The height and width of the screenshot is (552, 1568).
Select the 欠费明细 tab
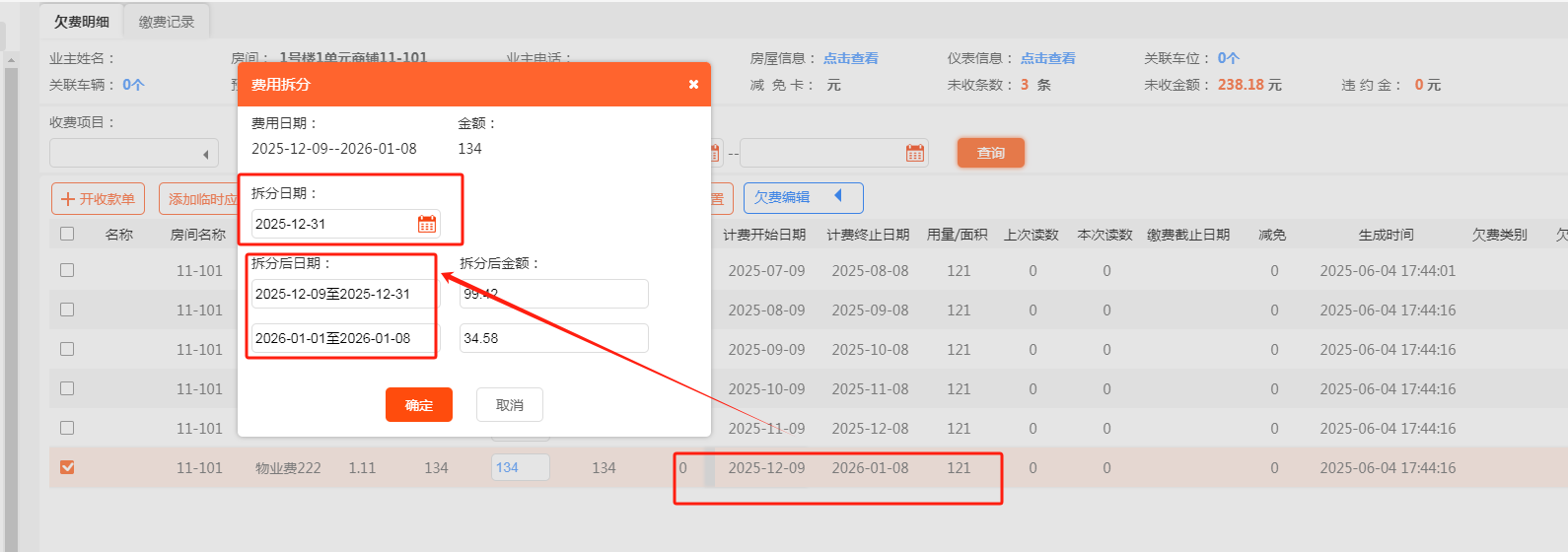(82, 22)
